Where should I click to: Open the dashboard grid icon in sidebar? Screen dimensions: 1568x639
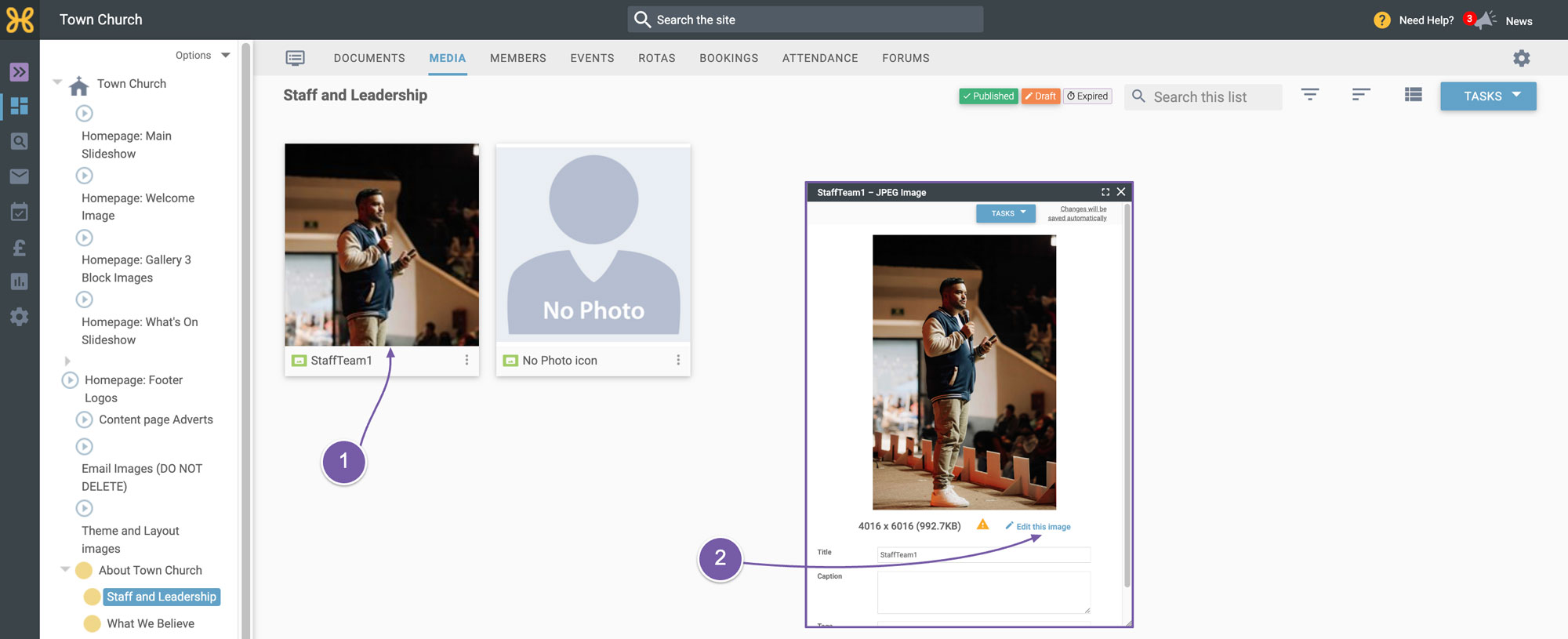pos(20,106)
